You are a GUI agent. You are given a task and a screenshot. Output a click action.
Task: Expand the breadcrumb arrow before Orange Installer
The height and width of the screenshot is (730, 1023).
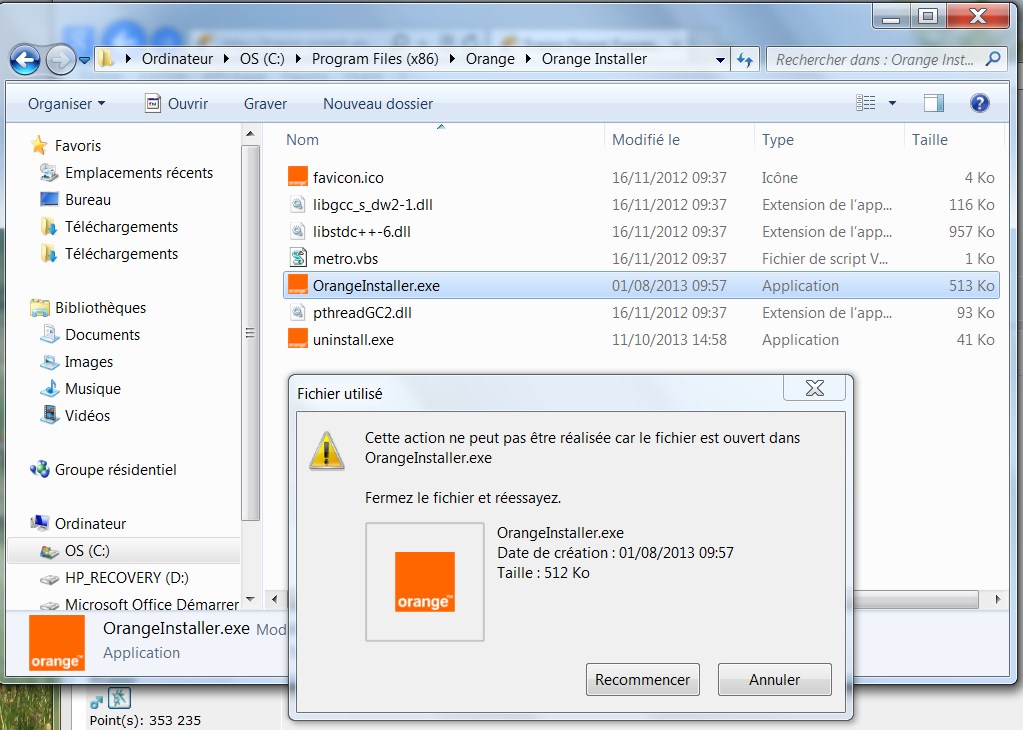click(528, 59)
